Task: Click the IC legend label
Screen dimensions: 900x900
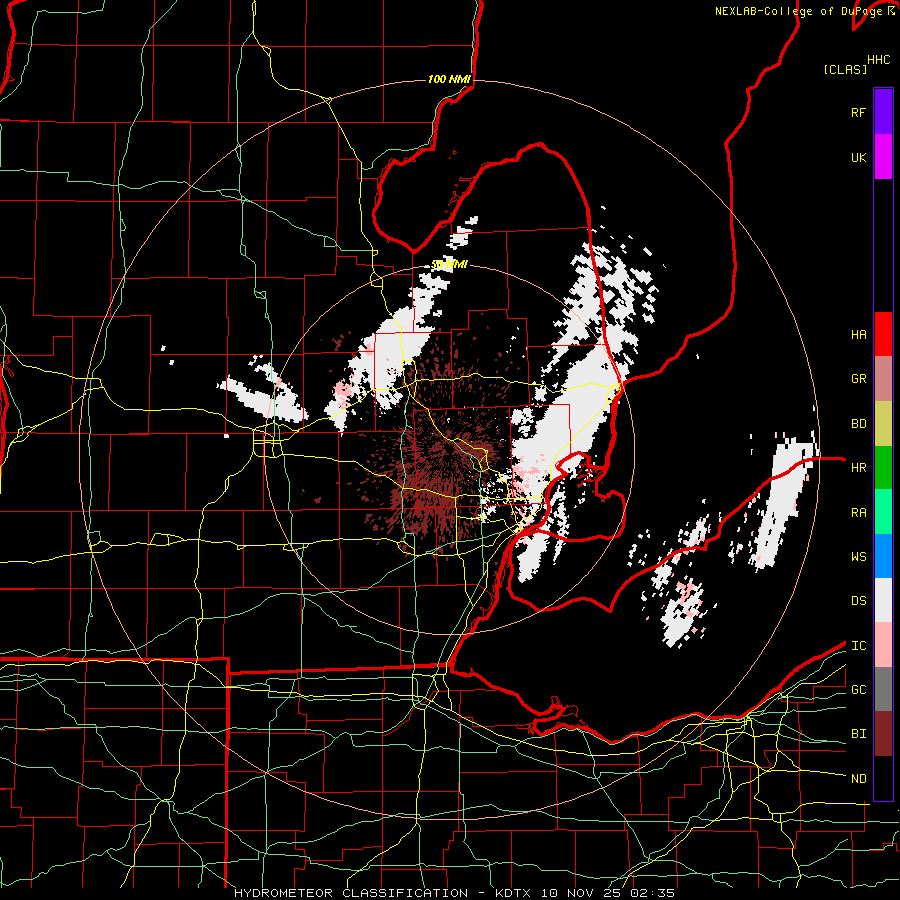Action: [x=858, y=646]
